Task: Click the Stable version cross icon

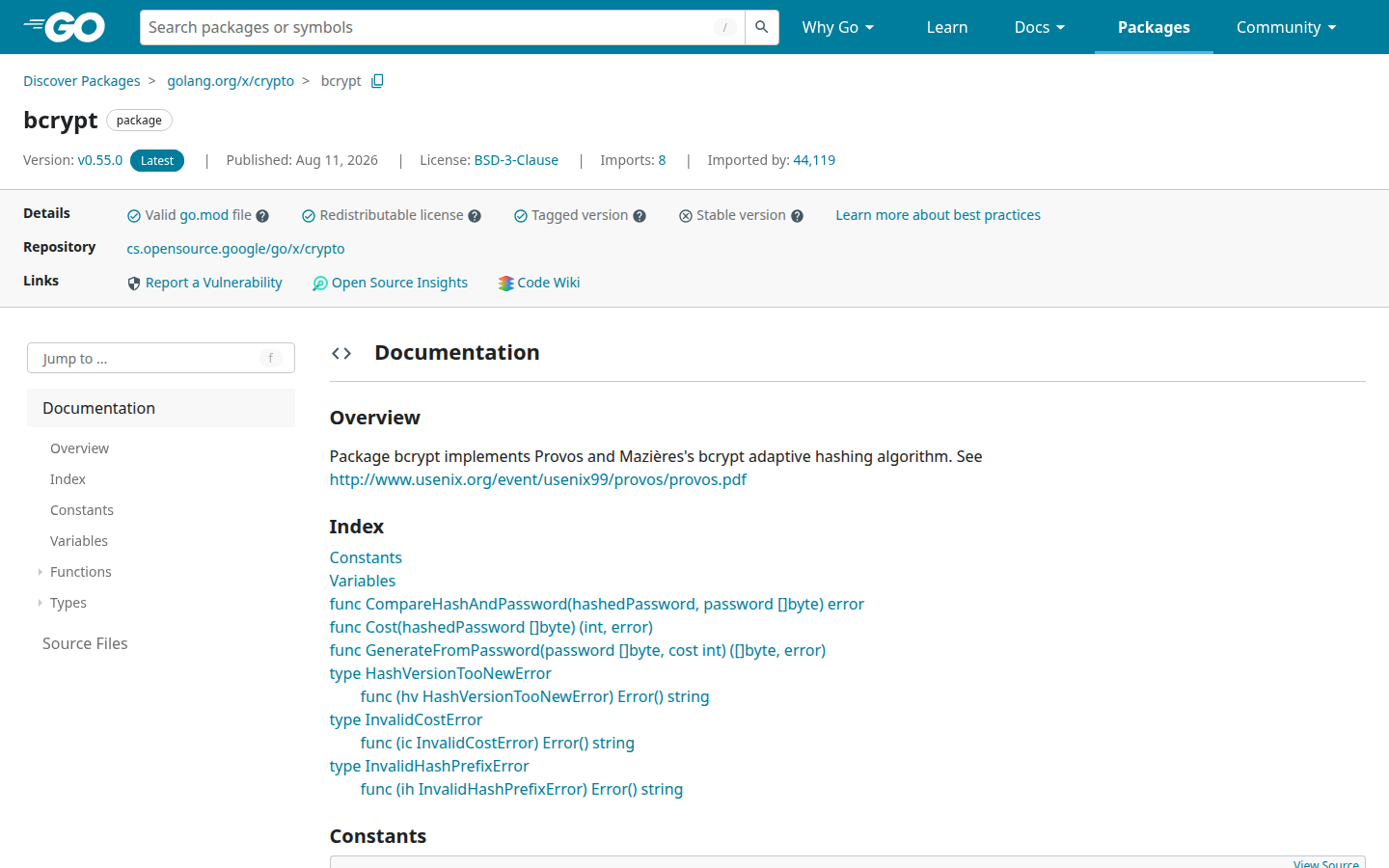Action: click(x=686, y=216)
